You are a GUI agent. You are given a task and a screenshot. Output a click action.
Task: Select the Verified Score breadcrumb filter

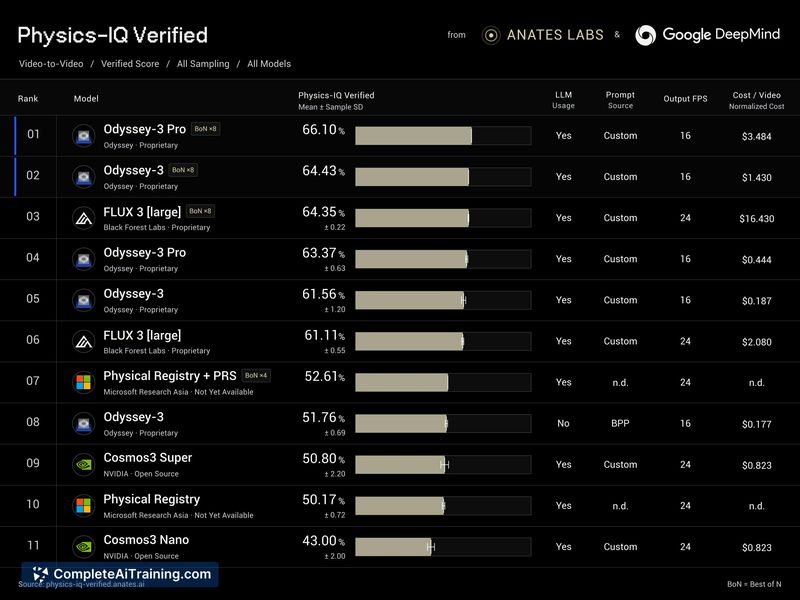coord(130,64)
